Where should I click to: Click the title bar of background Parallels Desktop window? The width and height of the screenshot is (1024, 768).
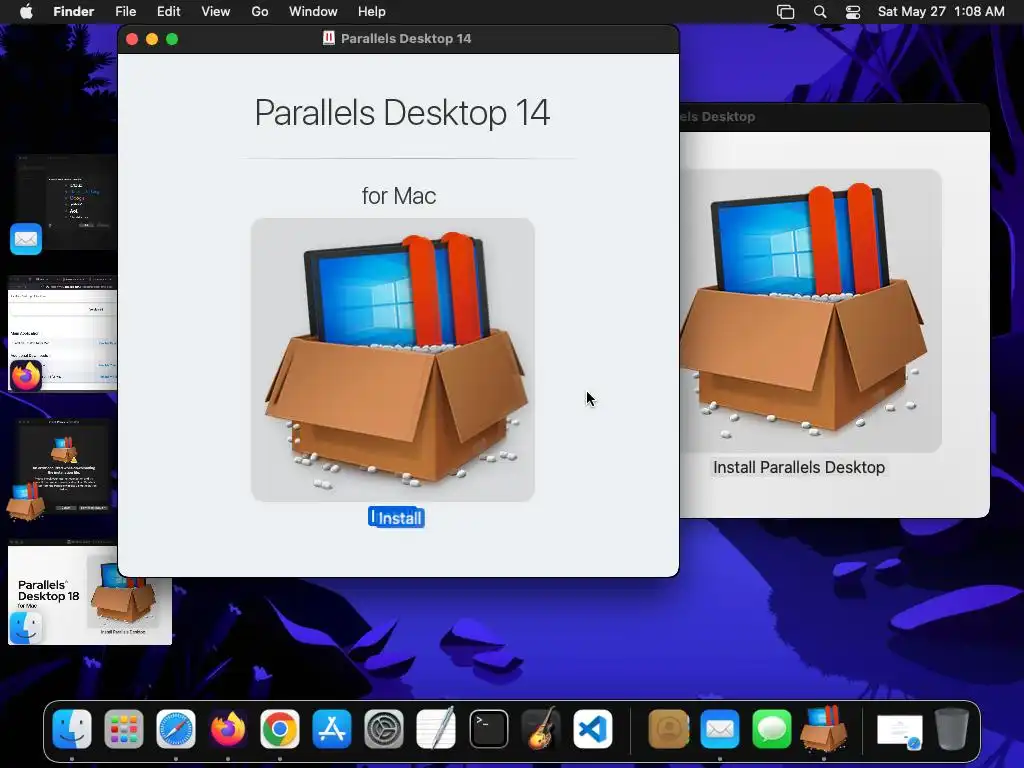point(835,117)
